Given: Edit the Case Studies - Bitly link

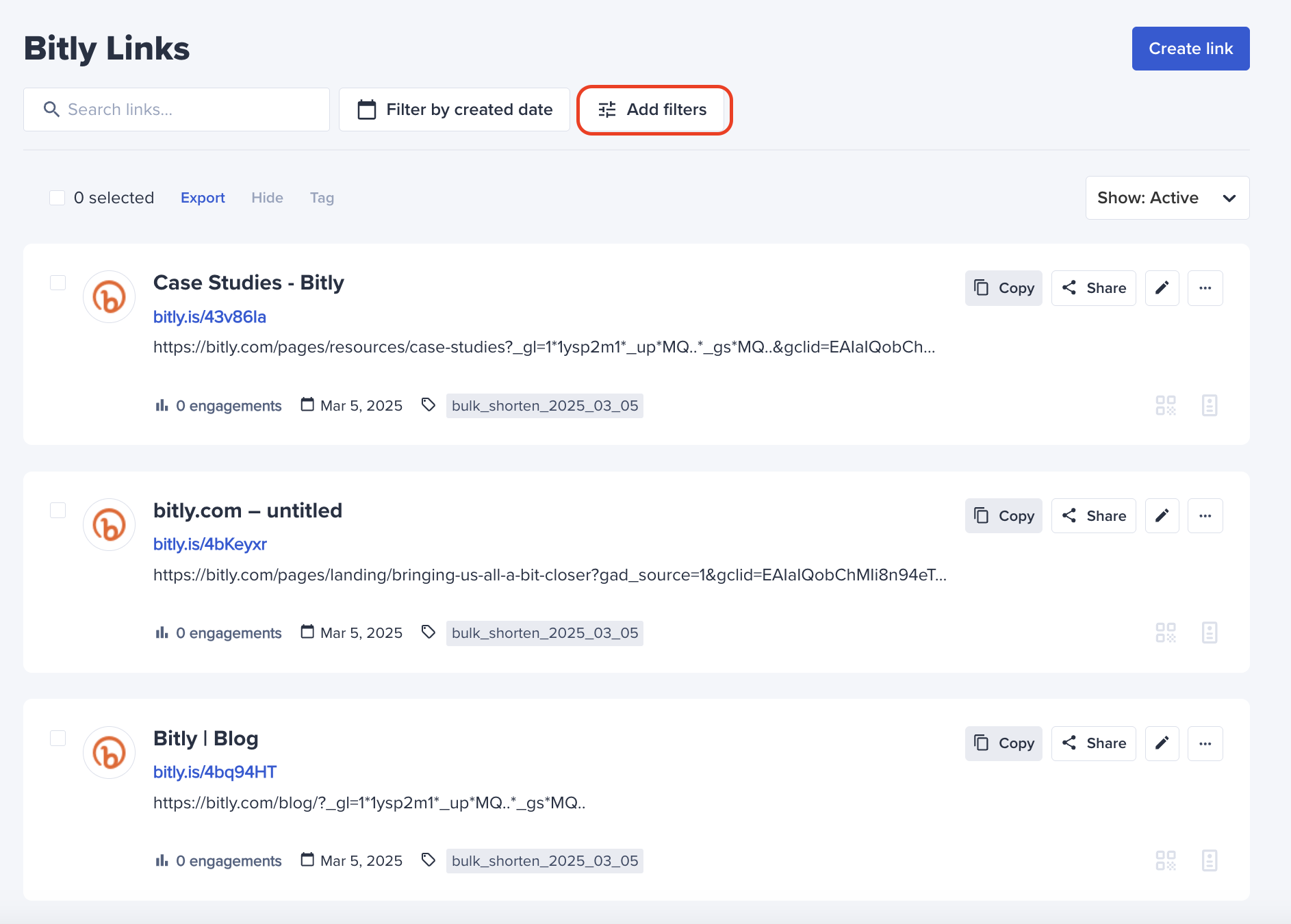Looking at the screenshot, I should click(1162, 288).
